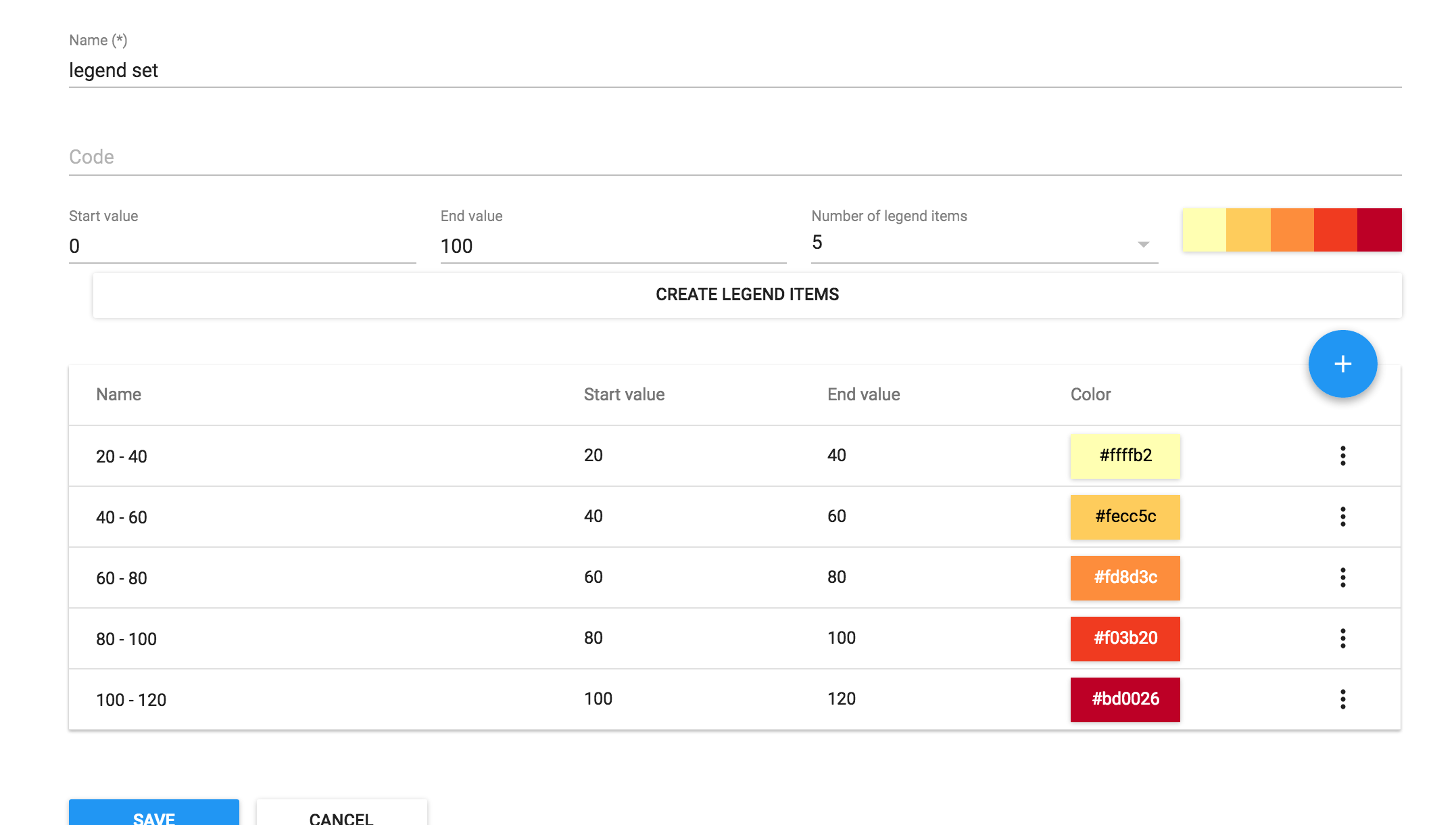This screenshot has height=825, width=1456.
Task: Open more options for 20 - 40 row
Action: coord(1342,456)
